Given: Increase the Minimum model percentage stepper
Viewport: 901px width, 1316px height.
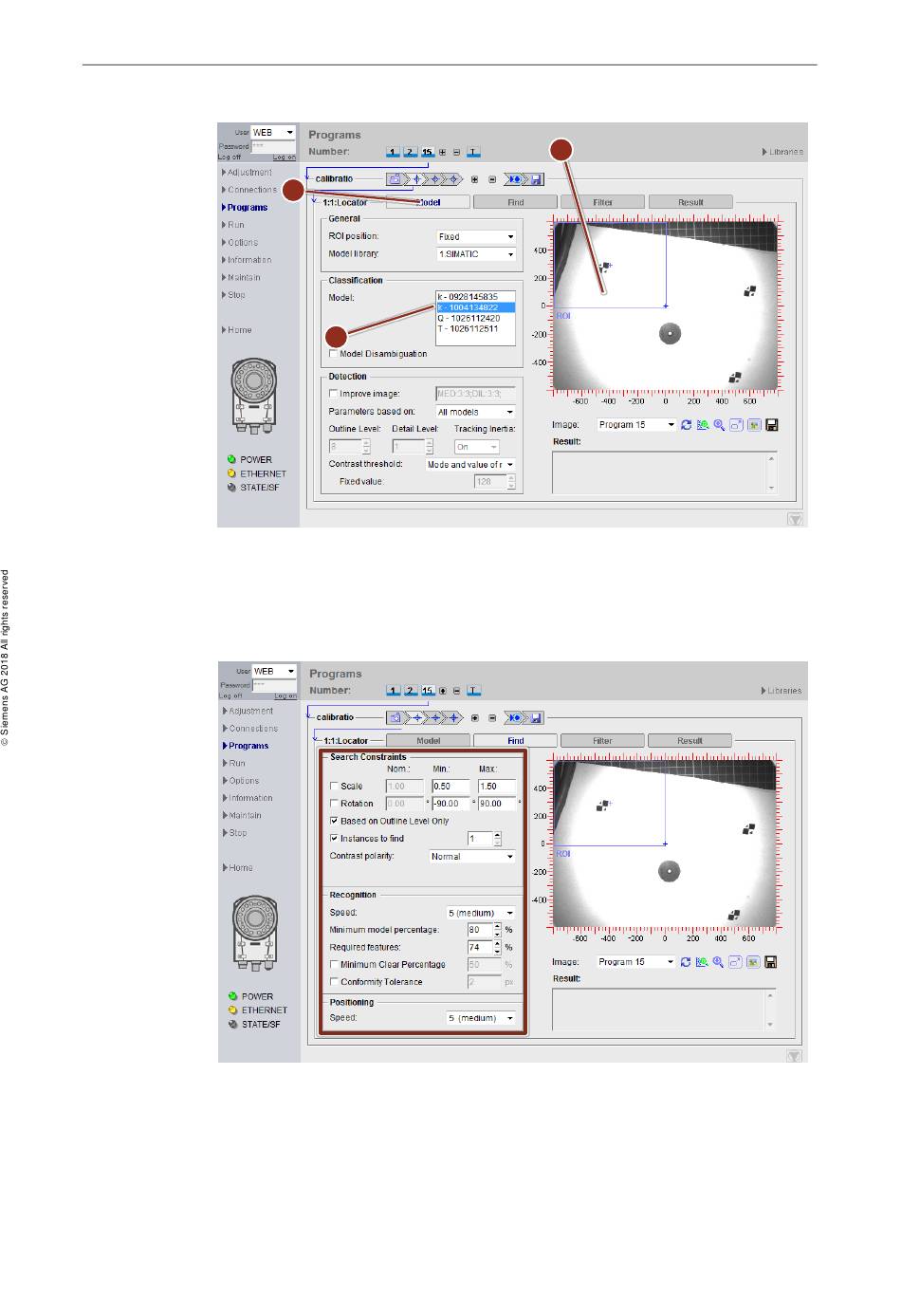Looking at the screenshot, I should (498, 927).
